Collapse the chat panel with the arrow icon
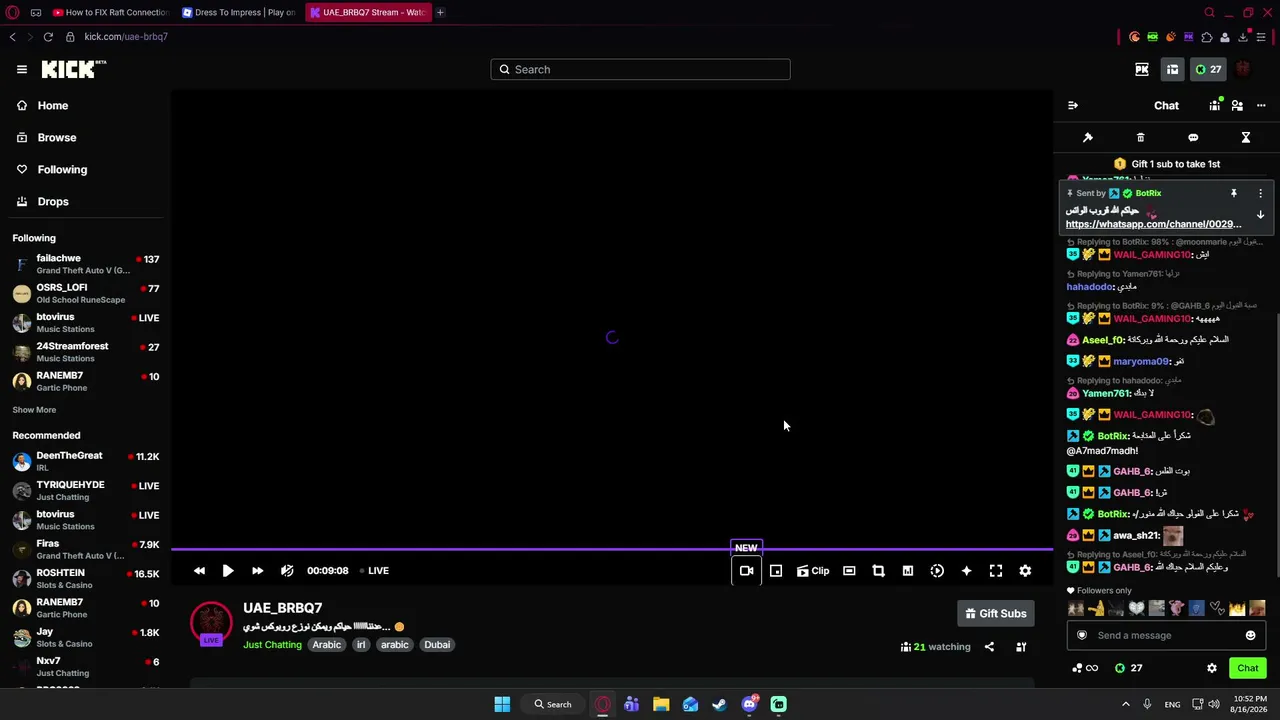This screenshot has width=1280, height=720. point(1073,105)
